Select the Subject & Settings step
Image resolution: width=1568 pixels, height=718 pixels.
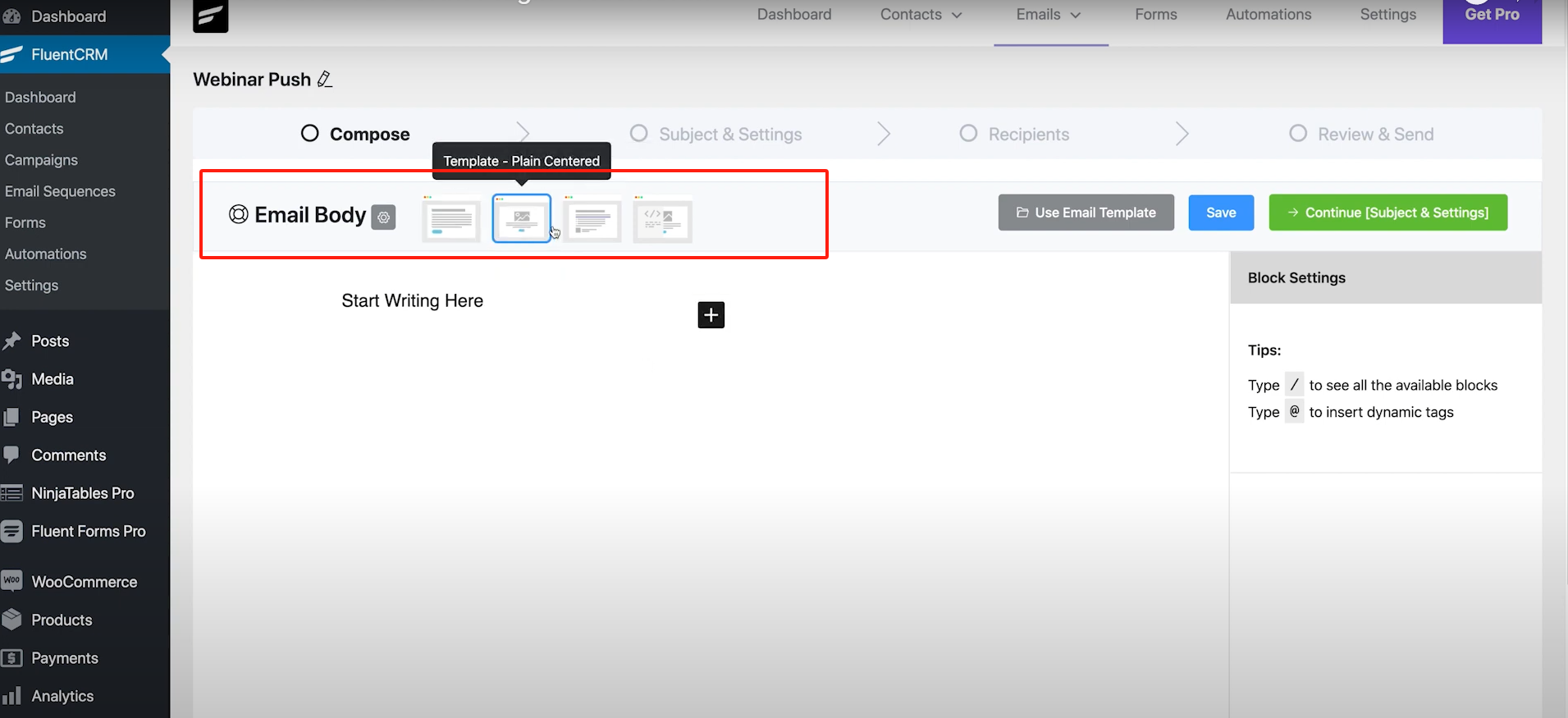coord(729,135)
